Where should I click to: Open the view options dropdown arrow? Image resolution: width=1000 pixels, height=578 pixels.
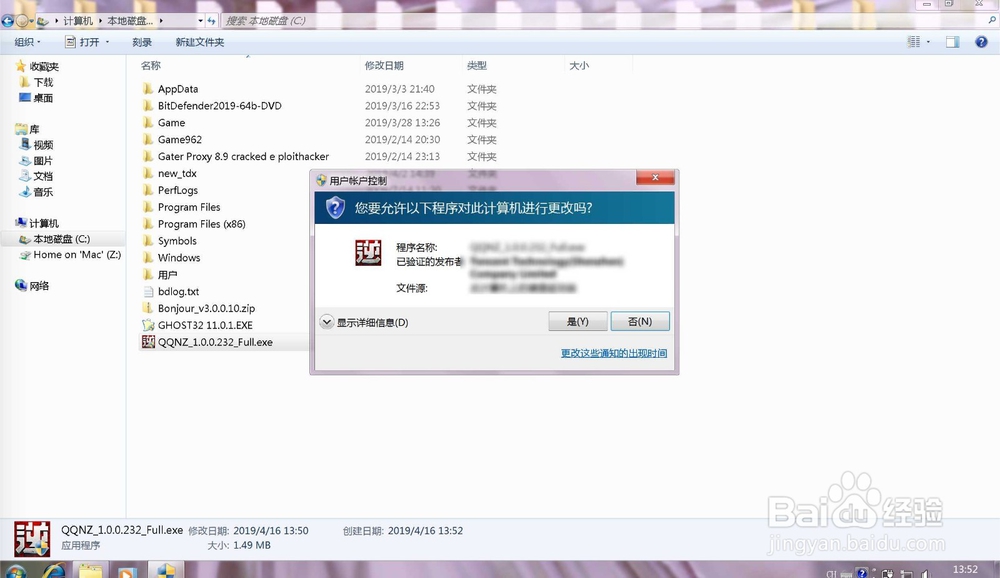point(929,42)
